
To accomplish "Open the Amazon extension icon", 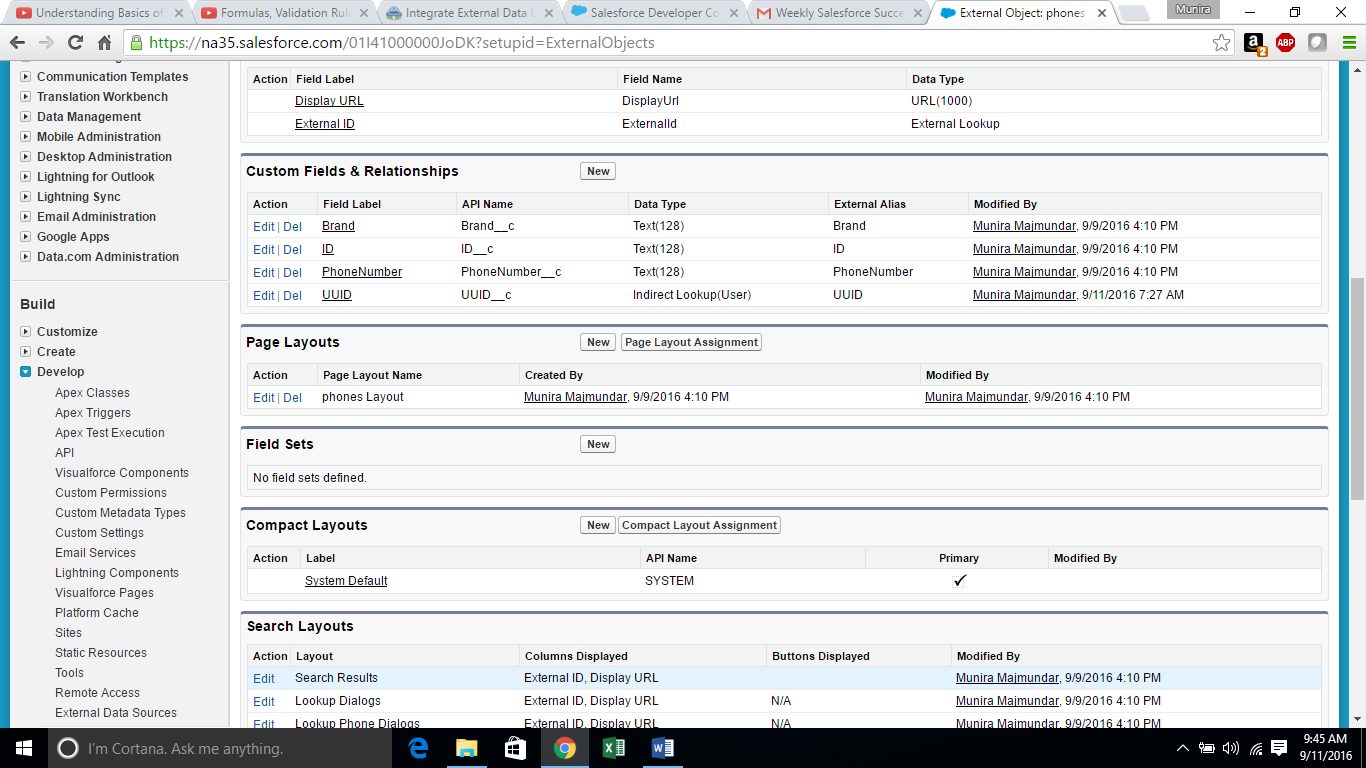I will [1254, 43].
